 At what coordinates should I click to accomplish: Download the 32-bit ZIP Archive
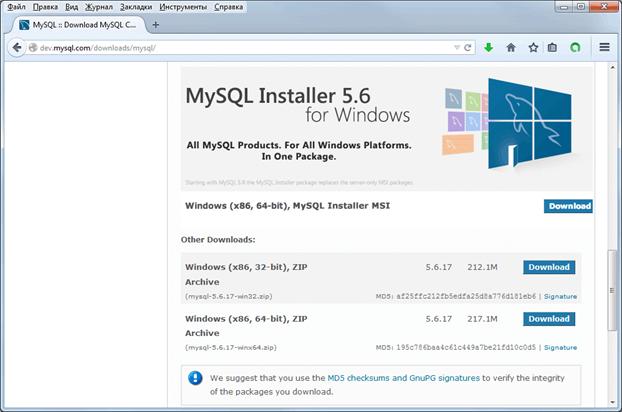[x=549, y=267]
